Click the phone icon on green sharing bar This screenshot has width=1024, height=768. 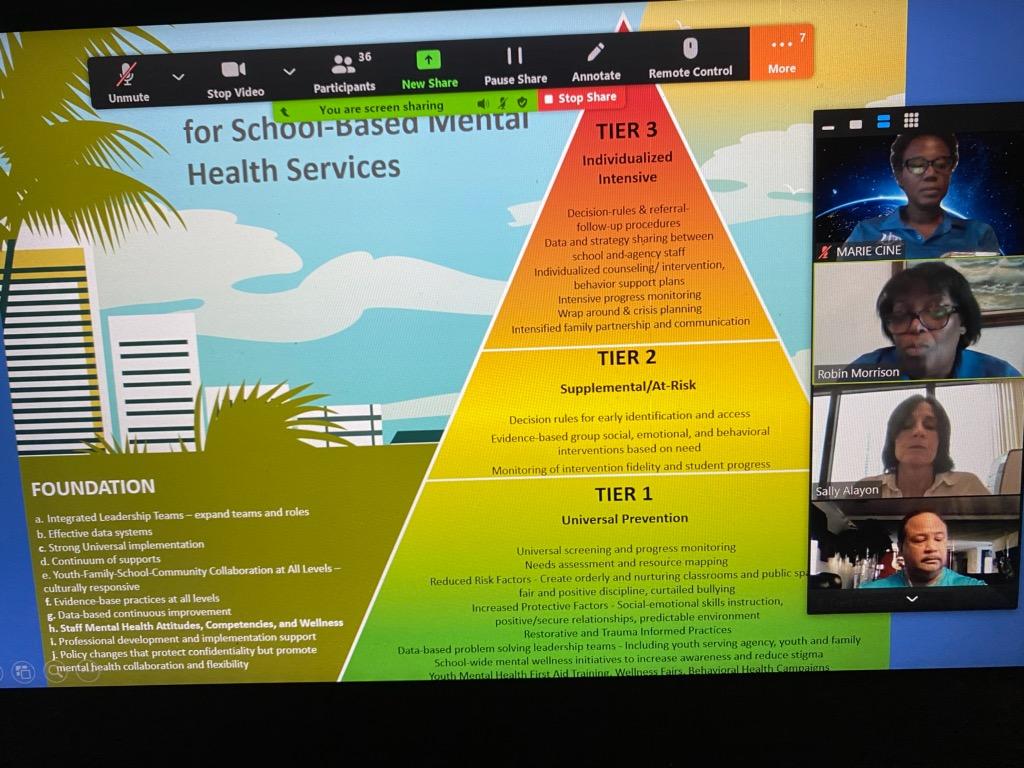pos(285,113)
